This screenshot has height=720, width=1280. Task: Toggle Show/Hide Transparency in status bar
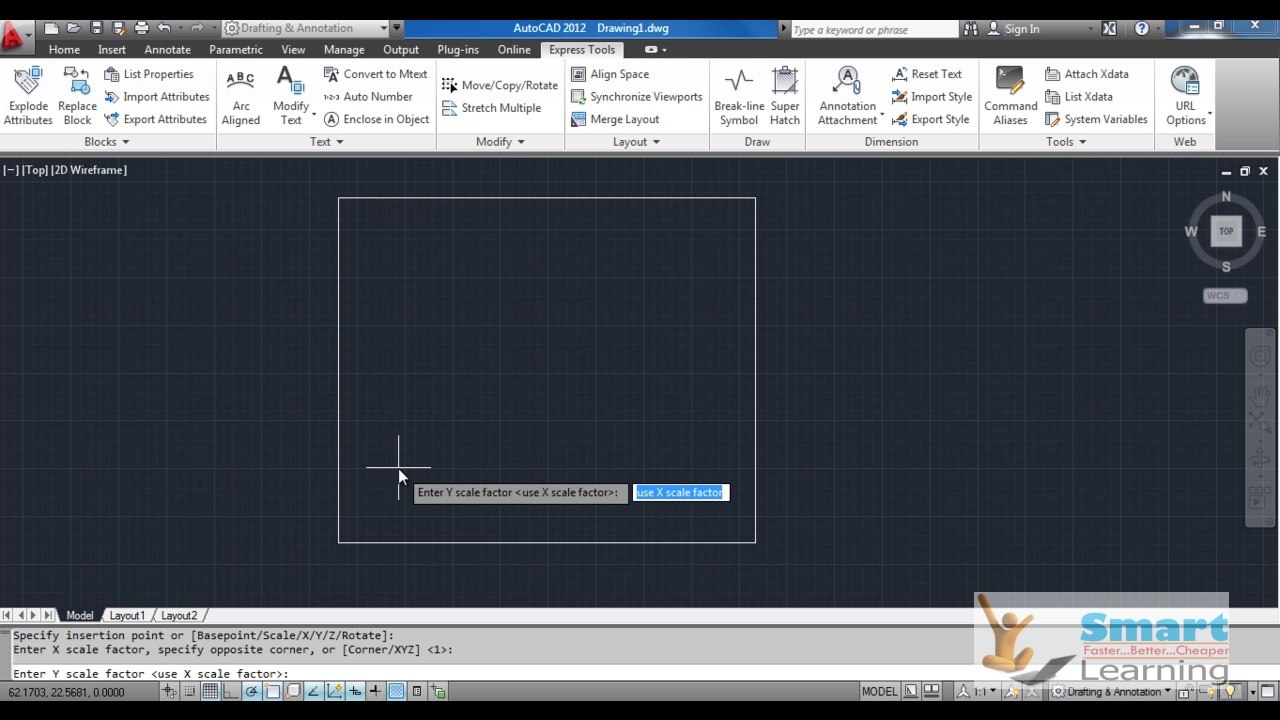coord(396,691)
